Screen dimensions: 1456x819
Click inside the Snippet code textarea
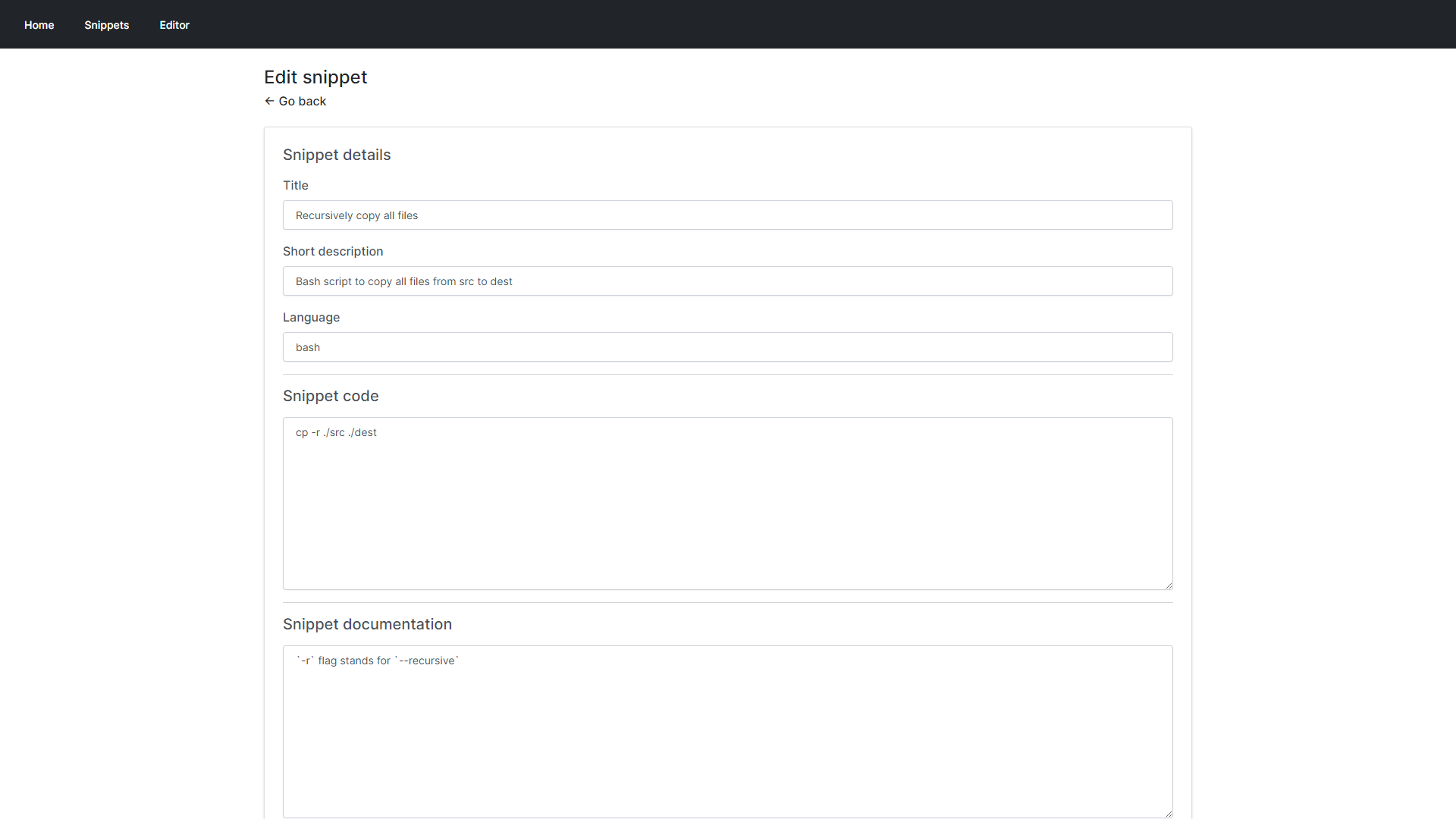(727, 504)
